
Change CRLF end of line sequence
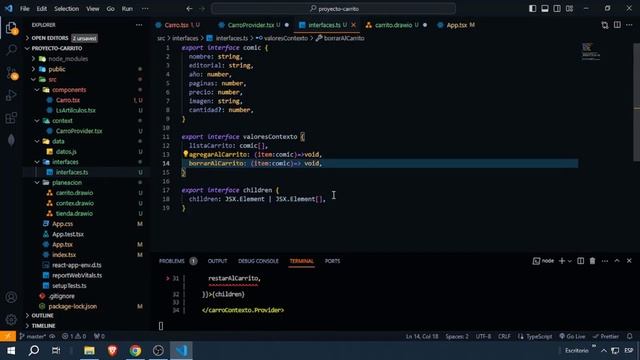(504, 336)
